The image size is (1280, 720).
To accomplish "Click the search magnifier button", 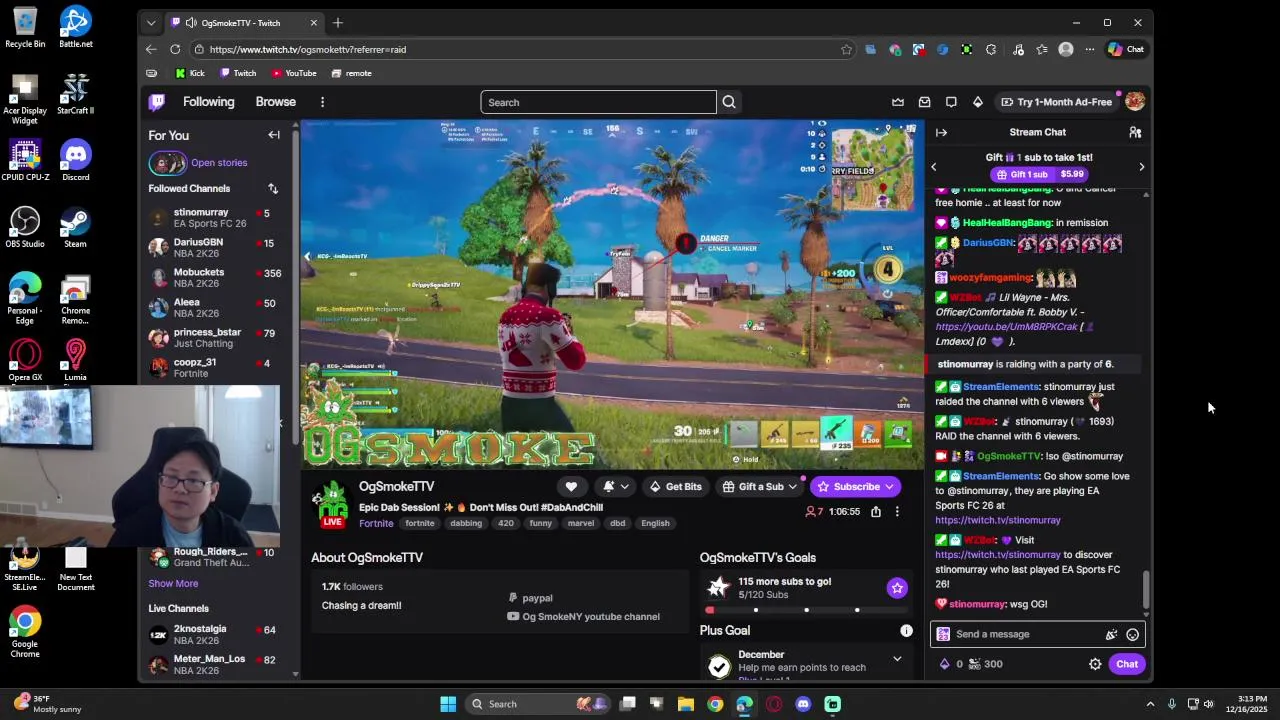I will pyautogui.click(x=729, y=102).
